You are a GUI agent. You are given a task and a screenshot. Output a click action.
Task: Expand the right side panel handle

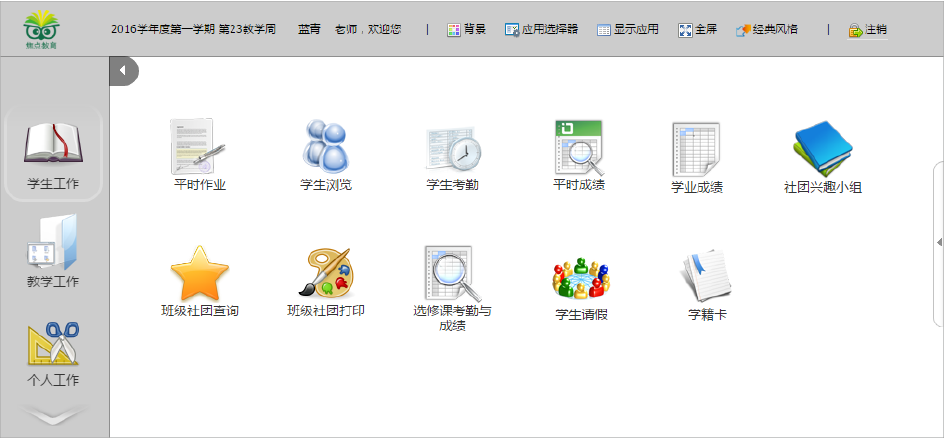[938, 242]
